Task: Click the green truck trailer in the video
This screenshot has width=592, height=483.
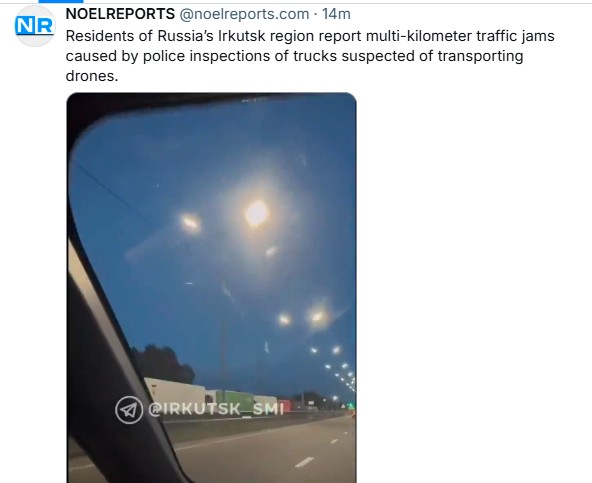Action: click(x=234, y=399)
